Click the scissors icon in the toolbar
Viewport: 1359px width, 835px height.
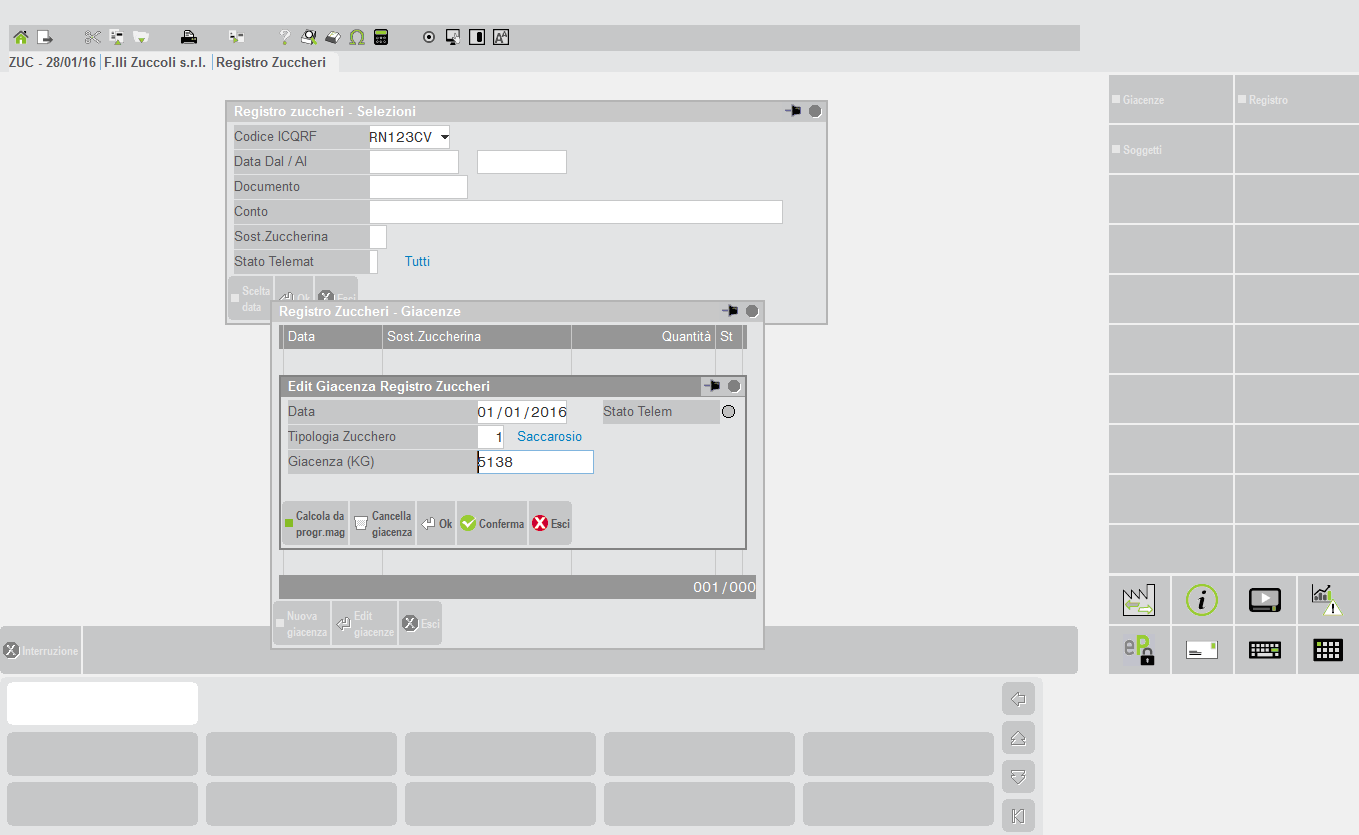(x=93, y=38)
